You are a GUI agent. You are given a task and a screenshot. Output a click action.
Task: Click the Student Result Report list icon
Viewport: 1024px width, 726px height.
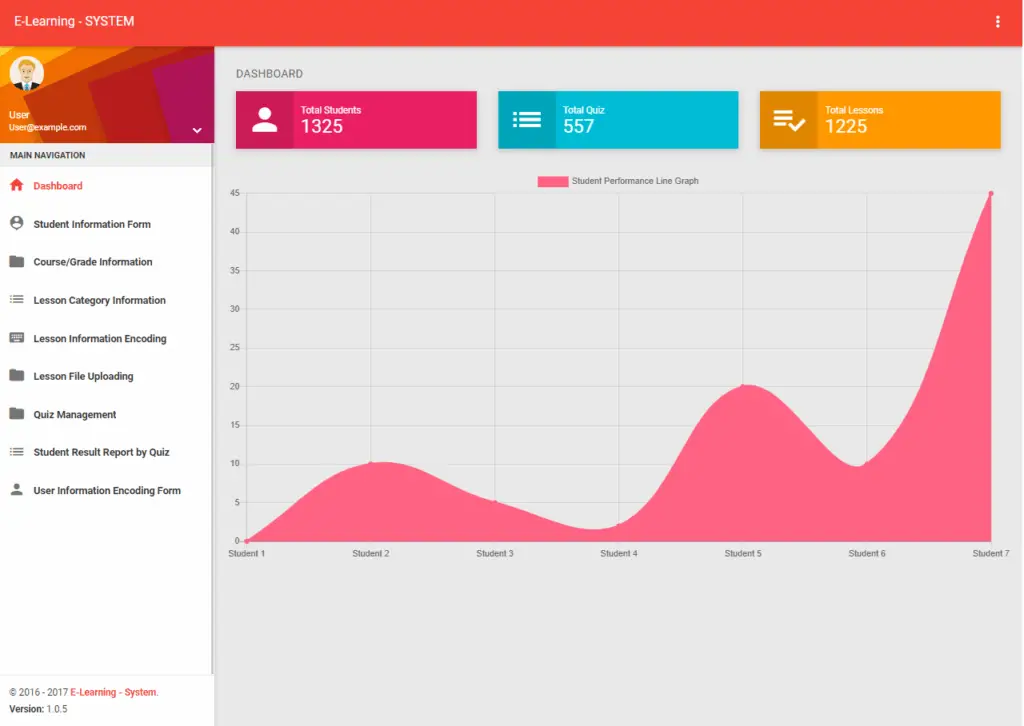[x=15, y=452]
